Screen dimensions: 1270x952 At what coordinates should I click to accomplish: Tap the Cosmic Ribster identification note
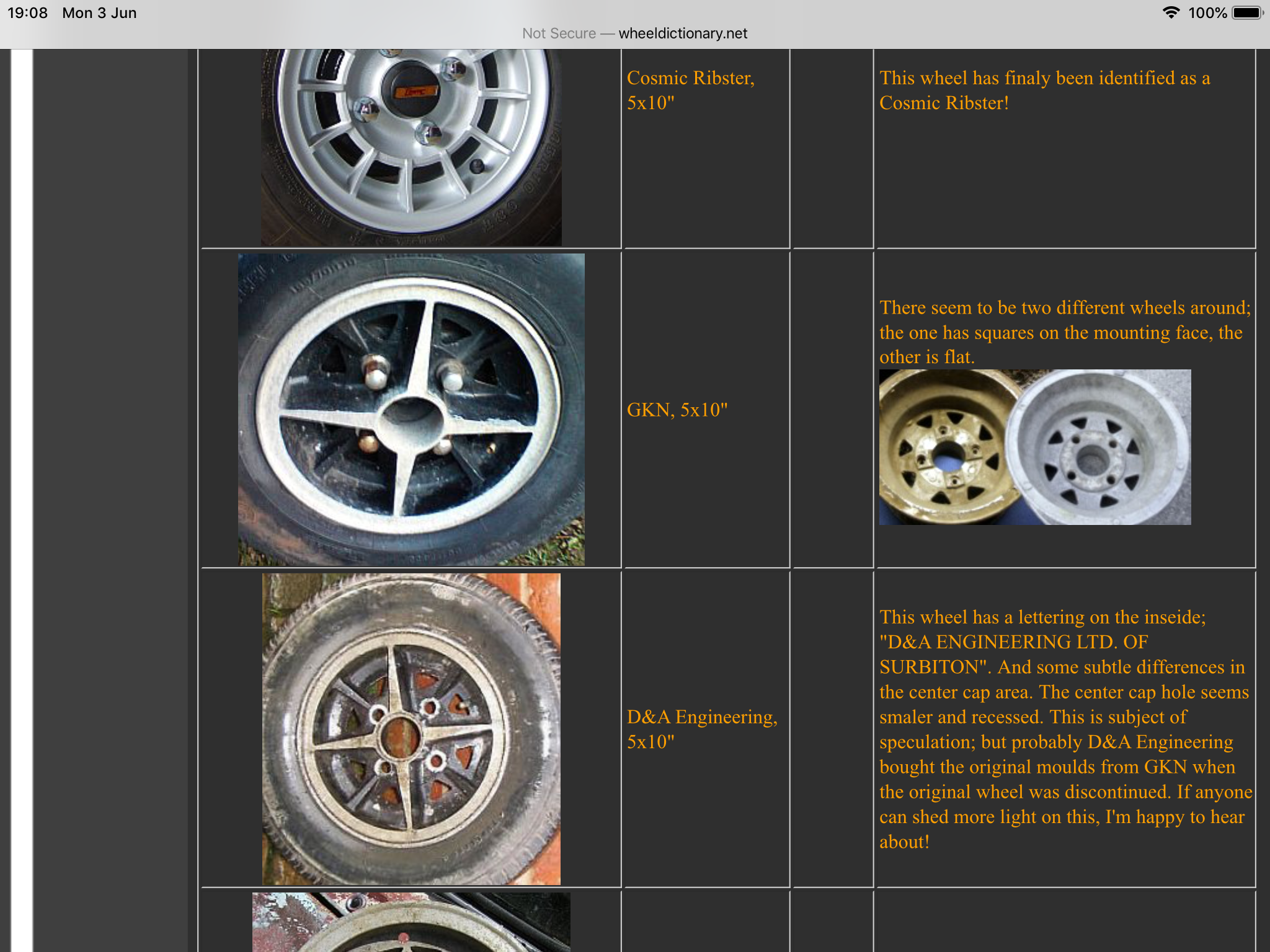coord(1044,90)
